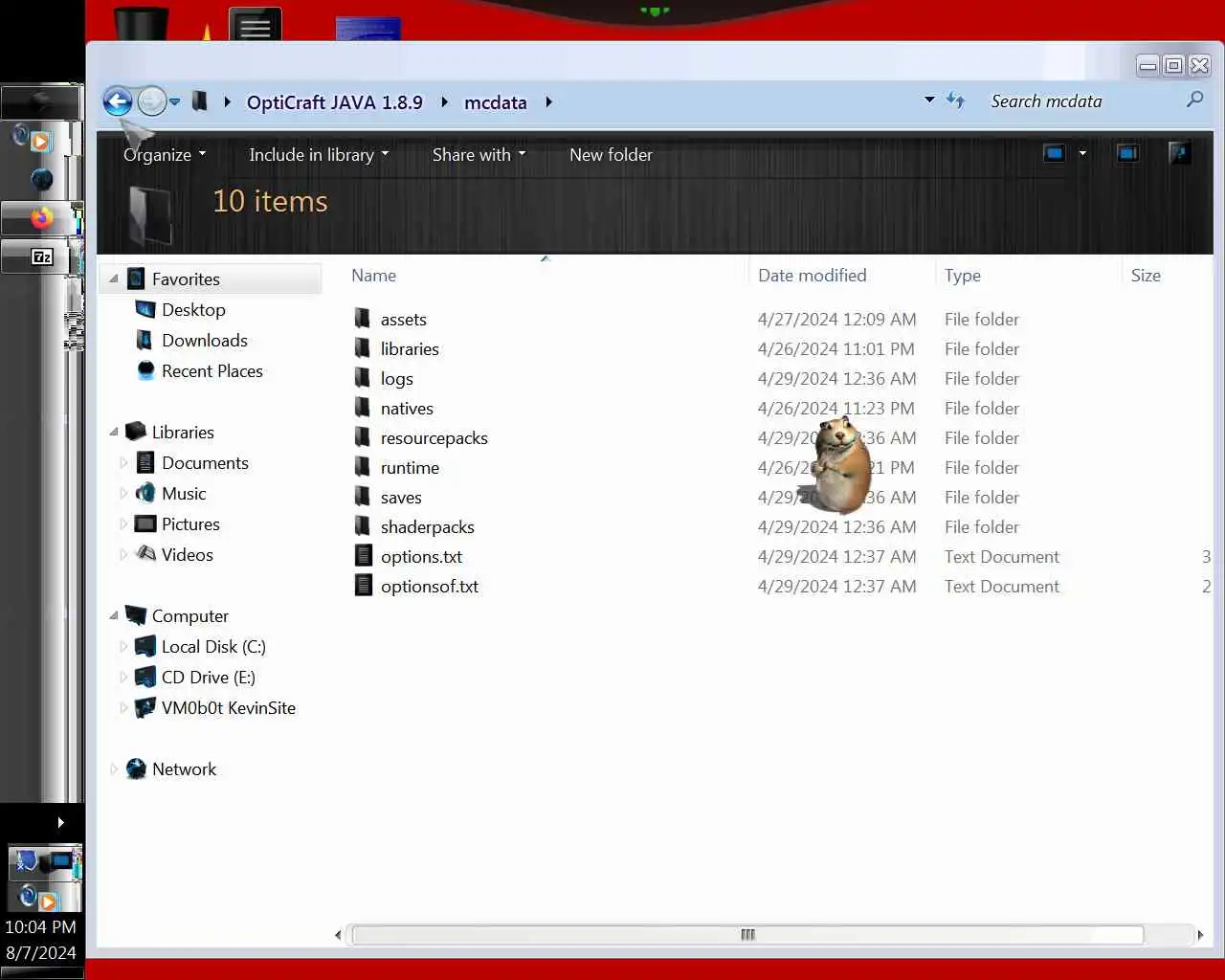
Task: Collapse the Favorites group
Action: (x=114, y=278)
